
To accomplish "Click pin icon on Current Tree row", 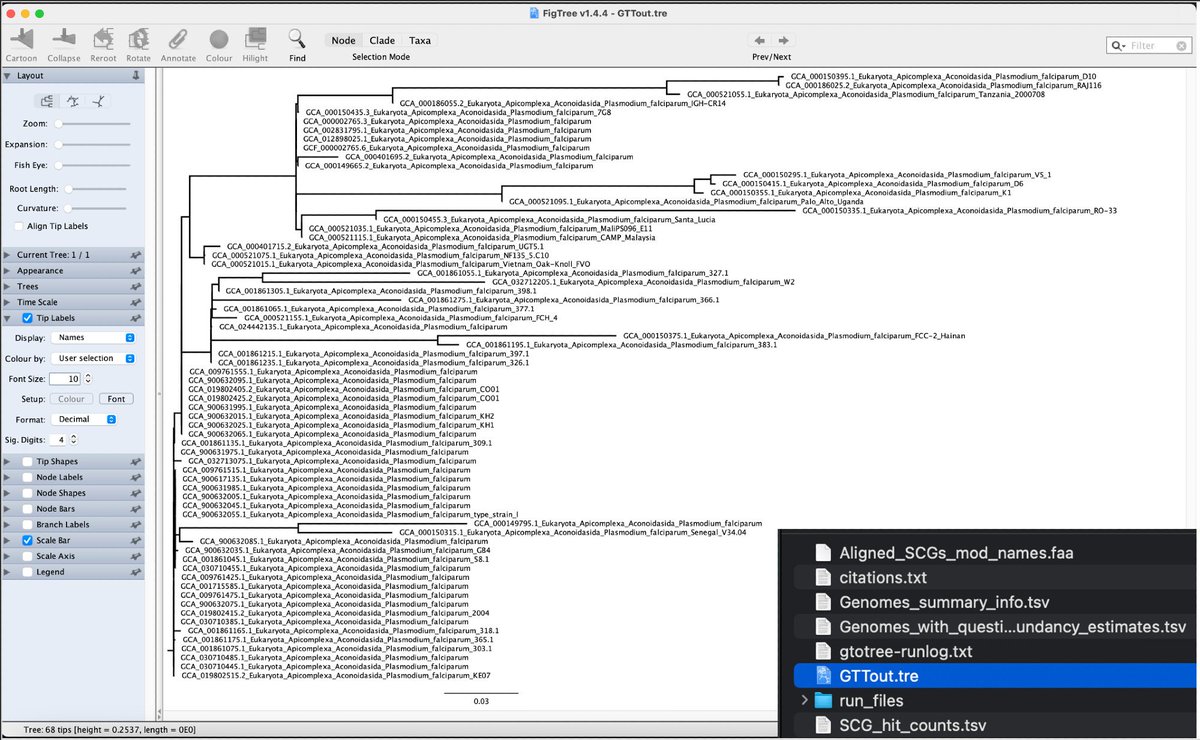I will tap(135, 255).
